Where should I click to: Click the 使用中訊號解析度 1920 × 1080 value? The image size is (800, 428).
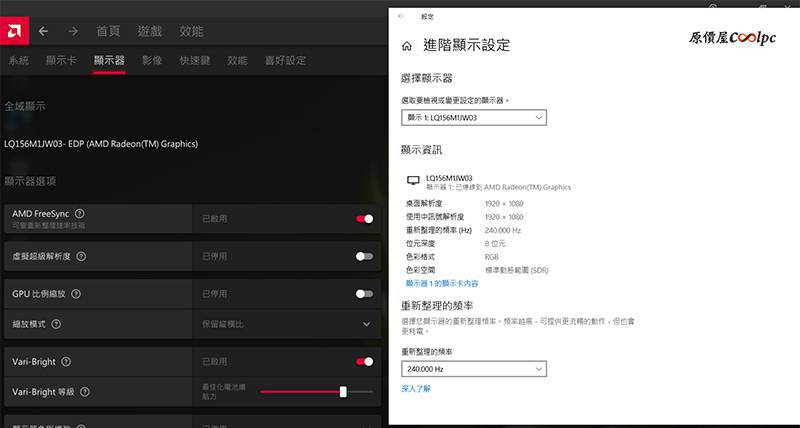504,217
